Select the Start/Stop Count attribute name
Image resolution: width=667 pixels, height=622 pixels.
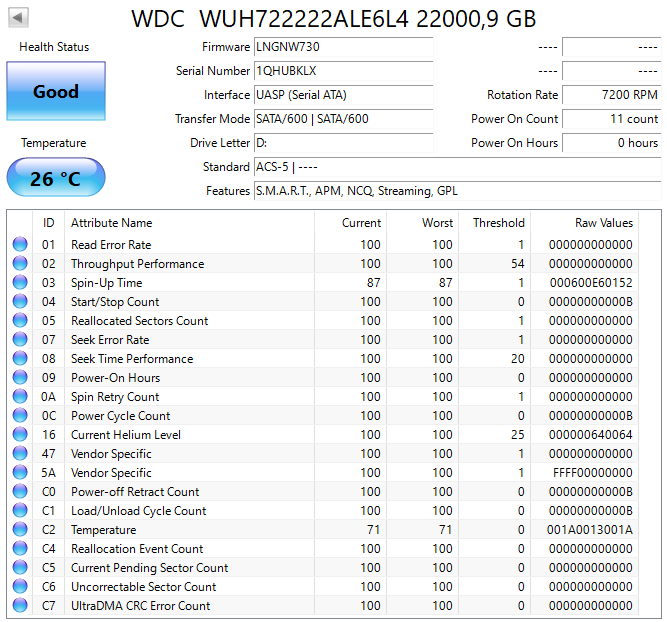(x=115, y=302)
